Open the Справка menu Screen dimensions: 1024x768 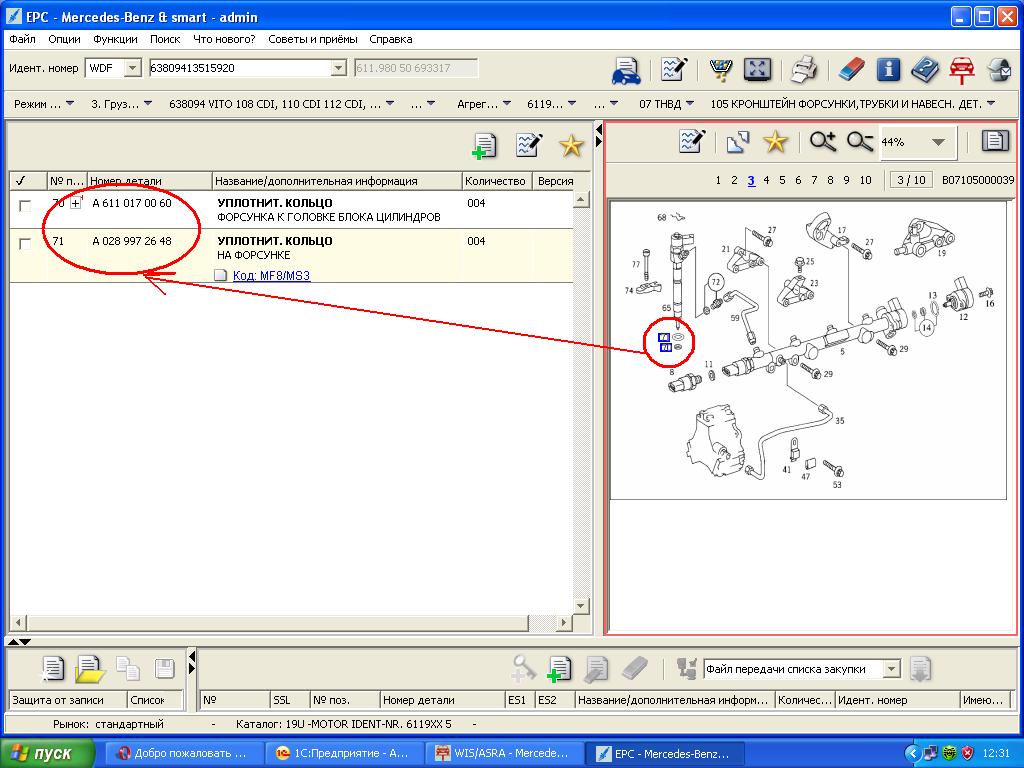[x=391, y=39]
